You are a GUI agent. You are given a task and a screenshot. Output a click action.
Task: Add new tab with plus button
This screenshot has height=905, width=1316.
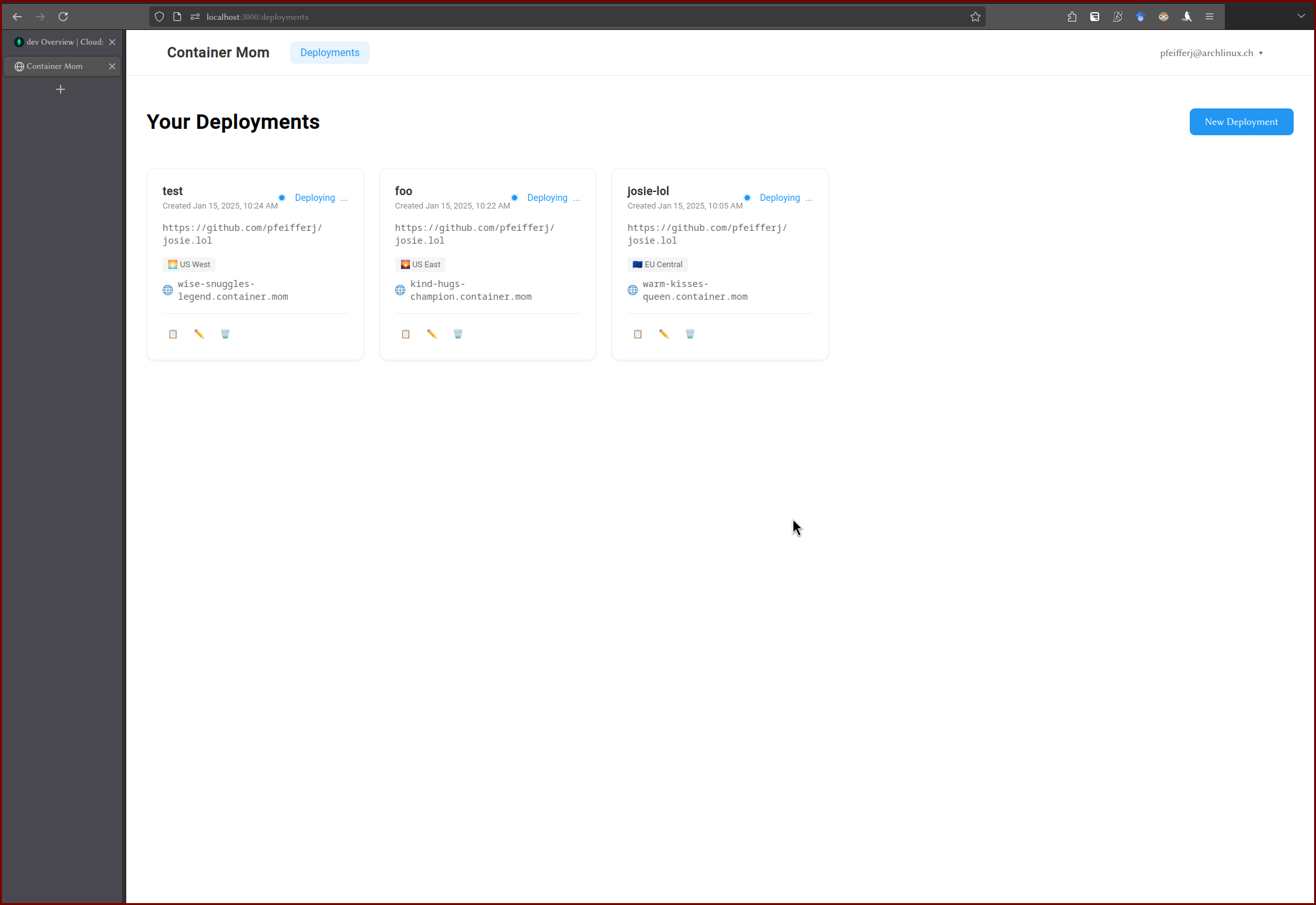61,90
